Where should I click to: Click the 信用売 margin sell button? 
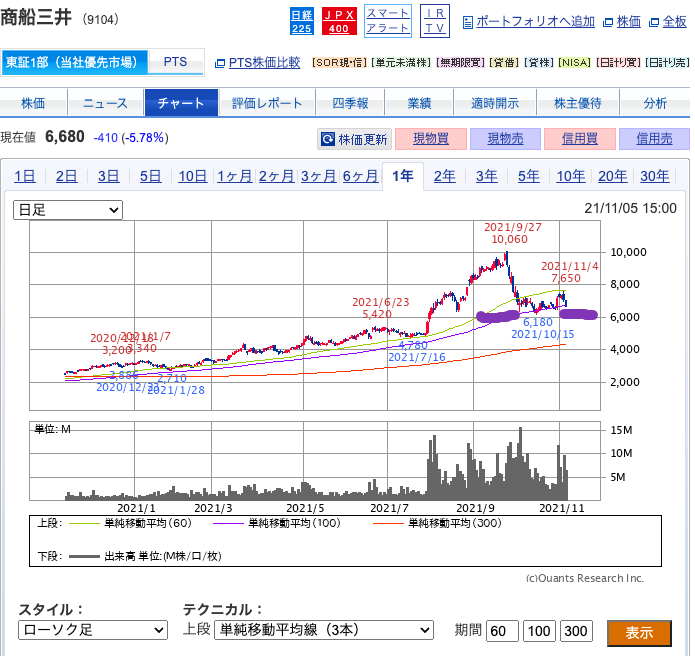click(x=654, y=139)
